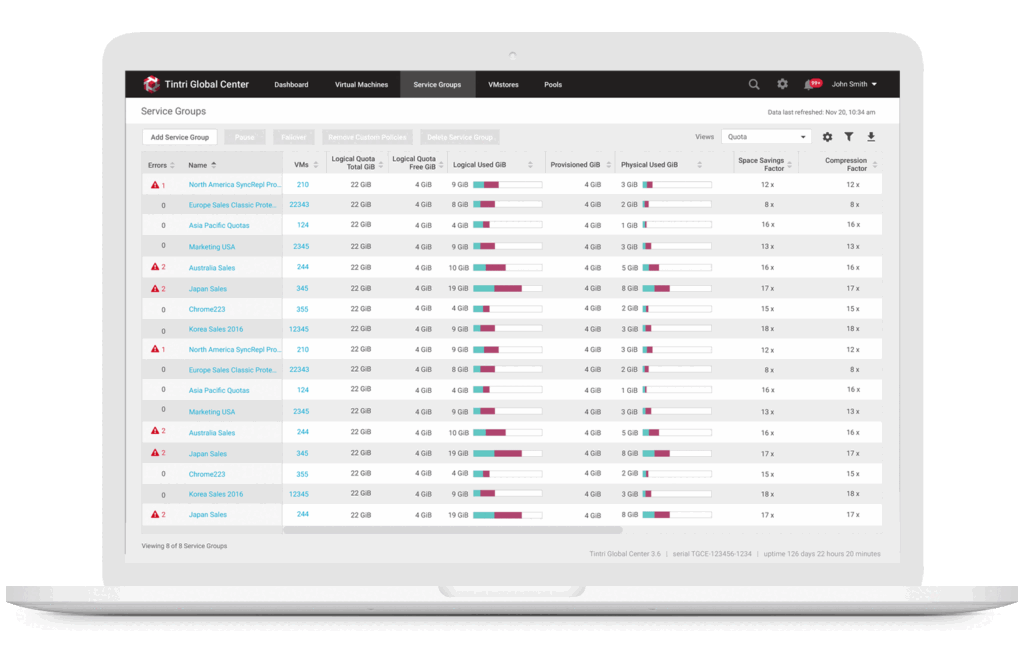Image resolution: width=1024 pixels, height=666 pixels.
Task: Click the "Data last refreshed" timestamp
Action: 822,112
